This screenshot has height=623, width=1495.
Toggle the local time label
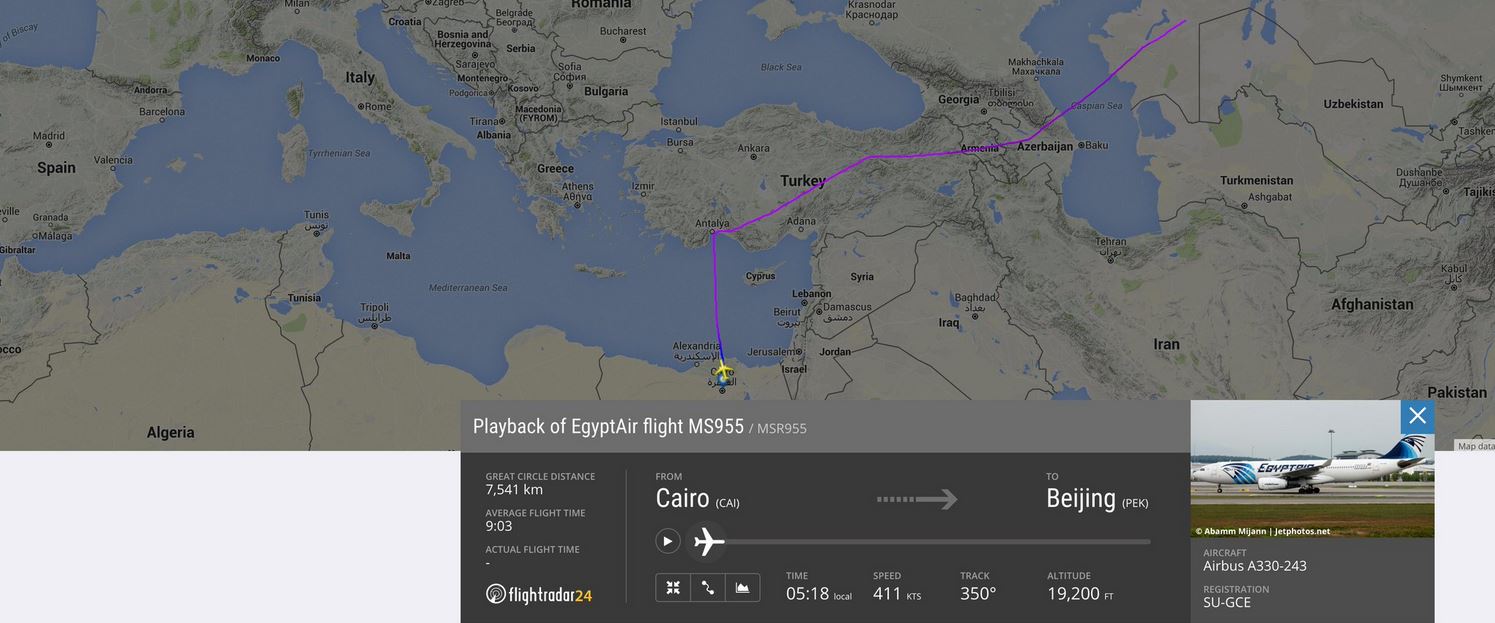[843, 597]
